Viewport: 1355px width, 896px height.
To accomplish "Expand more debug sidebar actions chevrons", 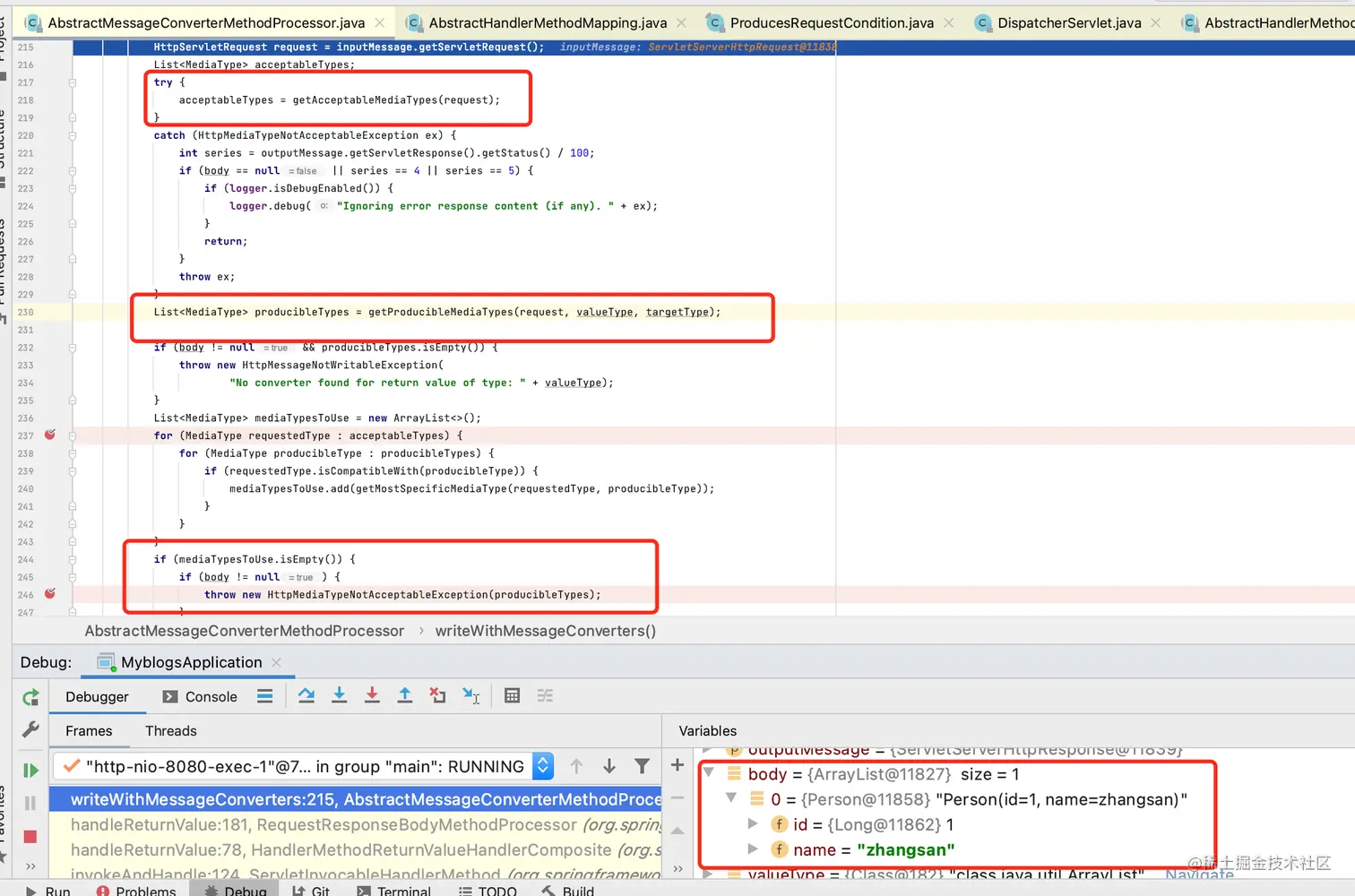I will tap(30, 866).
